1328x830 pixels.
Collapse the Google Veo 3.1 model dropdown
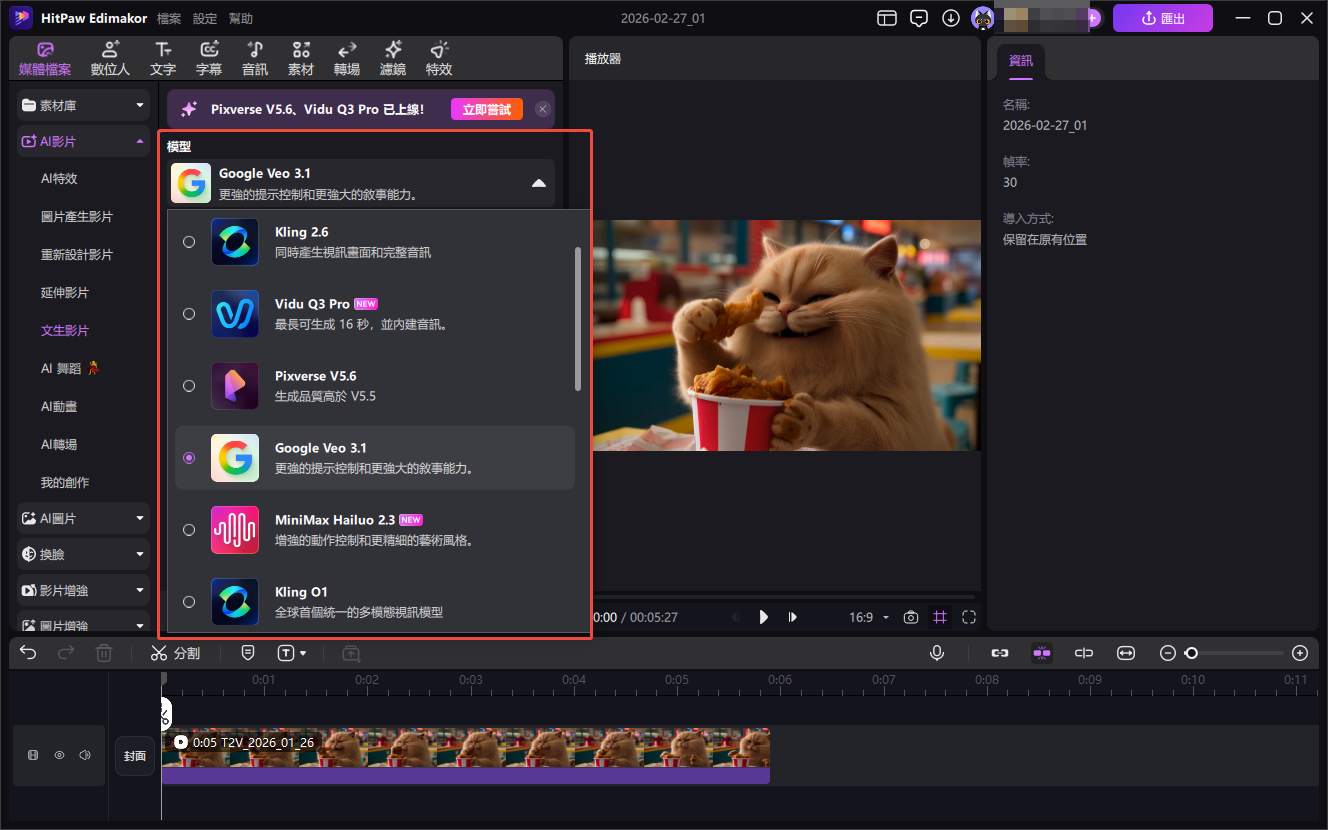pos(538,183)
